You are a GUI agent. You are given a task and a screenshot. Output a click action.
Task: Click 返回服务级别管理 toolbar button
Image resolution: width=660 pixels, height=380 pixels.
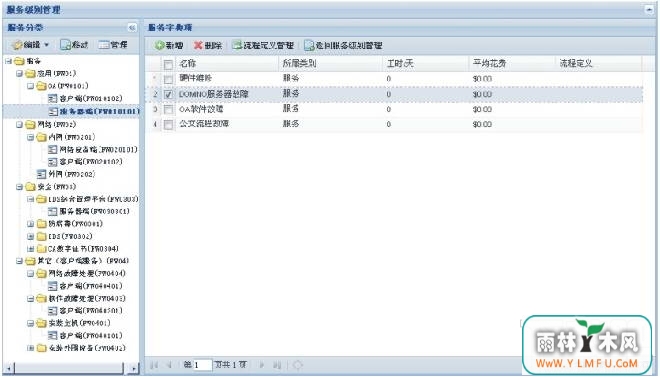pos(343,45)
